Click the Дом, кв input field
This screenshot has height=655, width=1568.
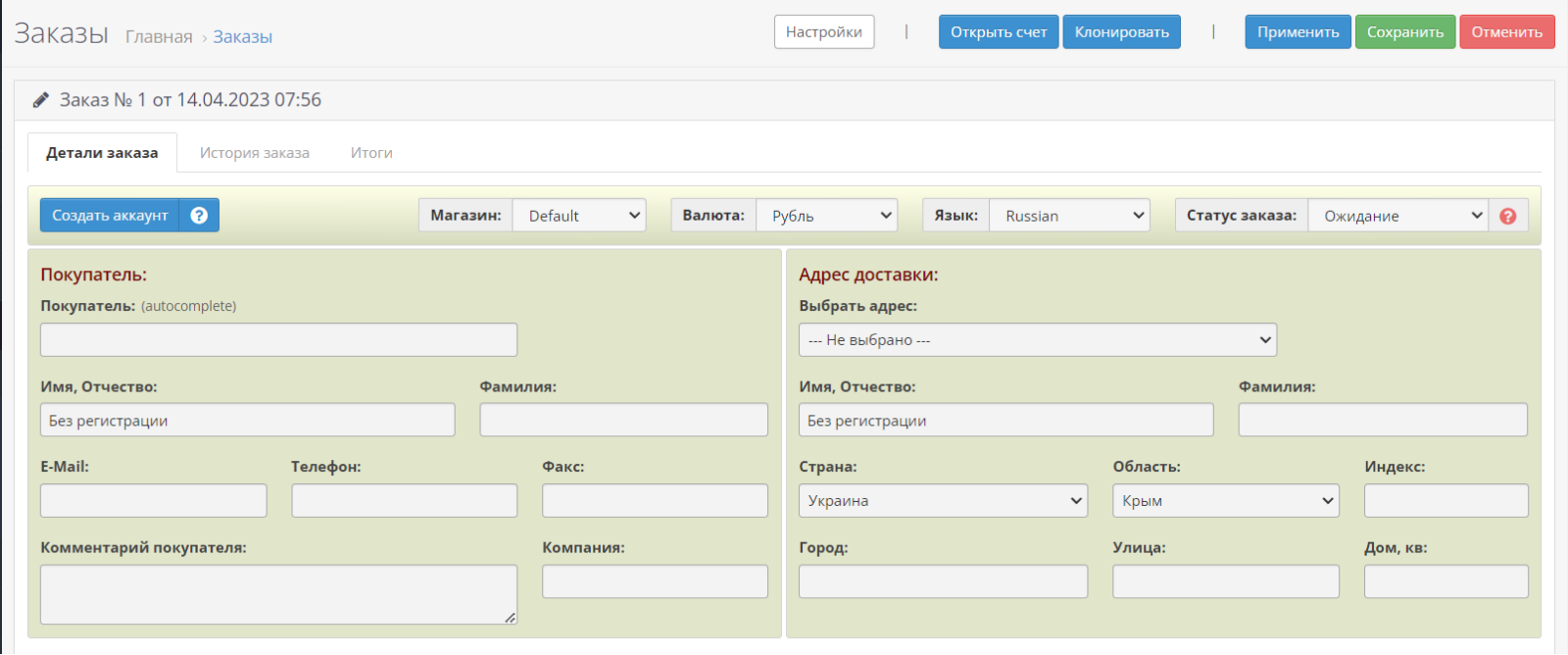(1446, 581)
